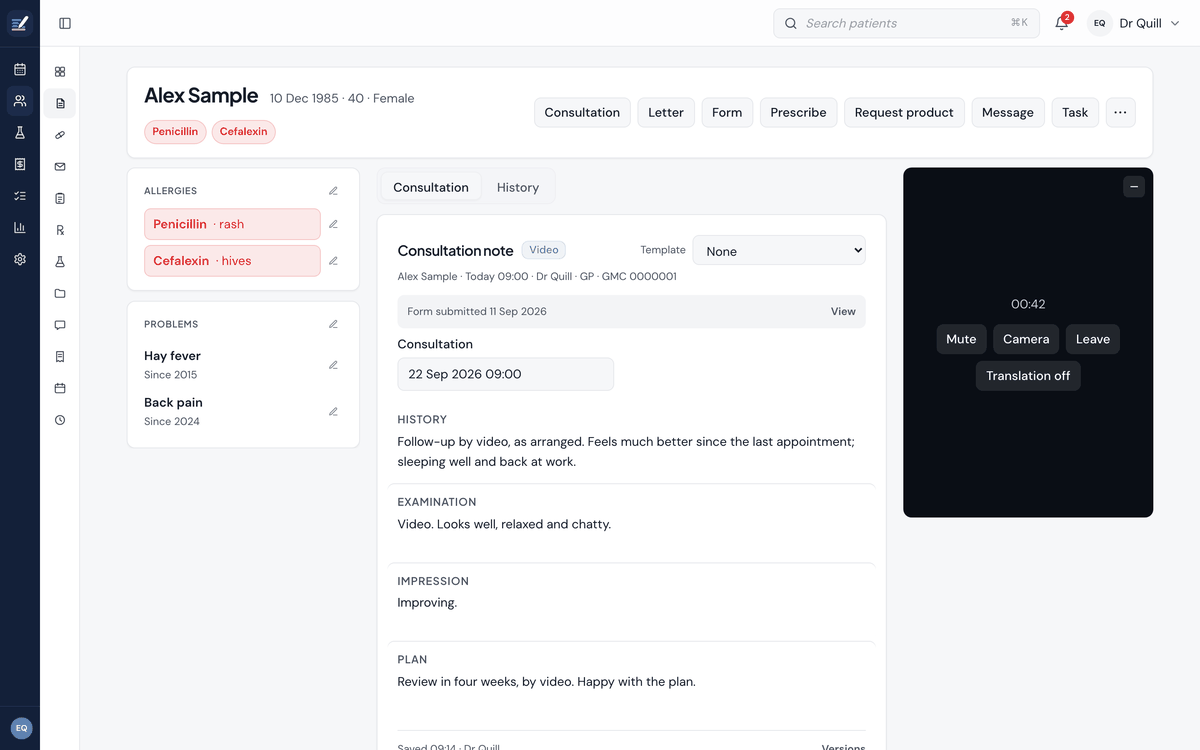Edit the Penicillin rash allergy
Viewport: 1200px width, 750px height.
pos(333,224)
